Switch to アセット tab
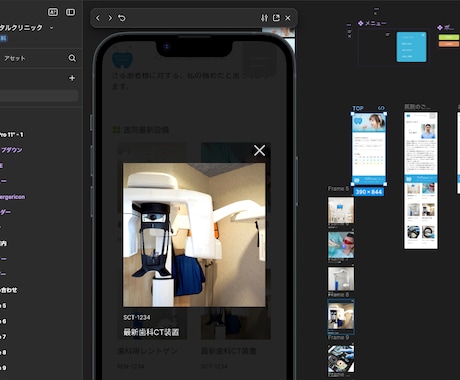The height and width of the screenshot is (380, 460). (x=15, y=58)
